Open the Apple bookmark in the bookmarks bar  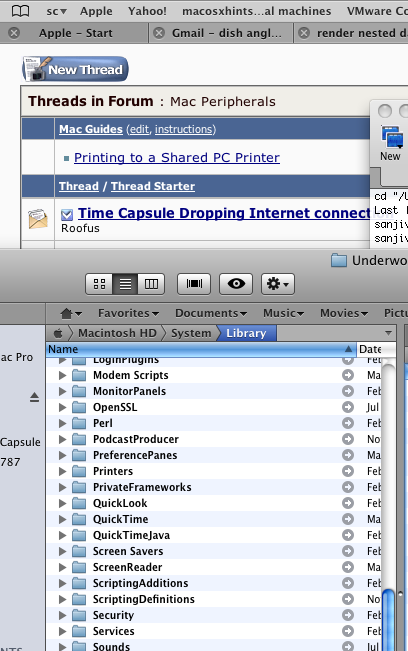[96, 11]
